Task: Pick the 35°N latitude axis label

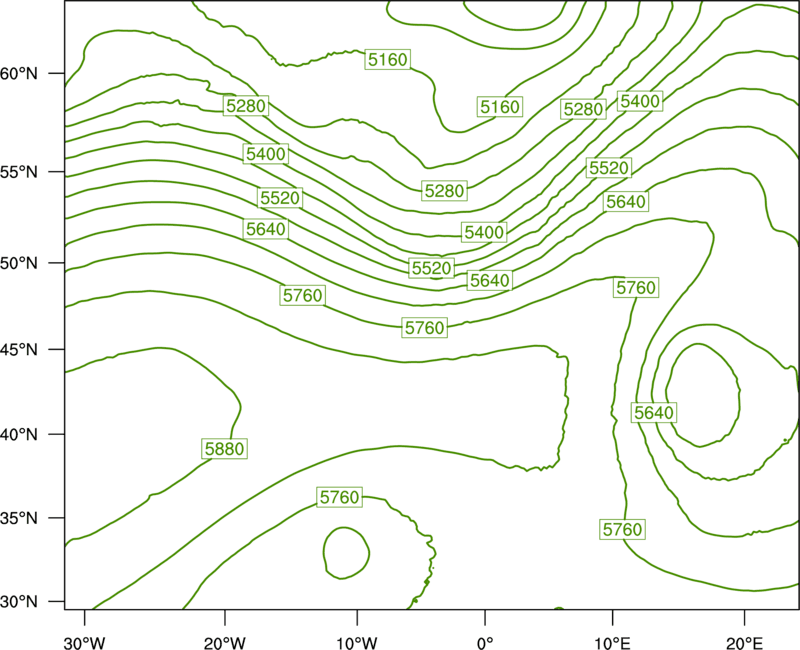Action: coord(19,518)
